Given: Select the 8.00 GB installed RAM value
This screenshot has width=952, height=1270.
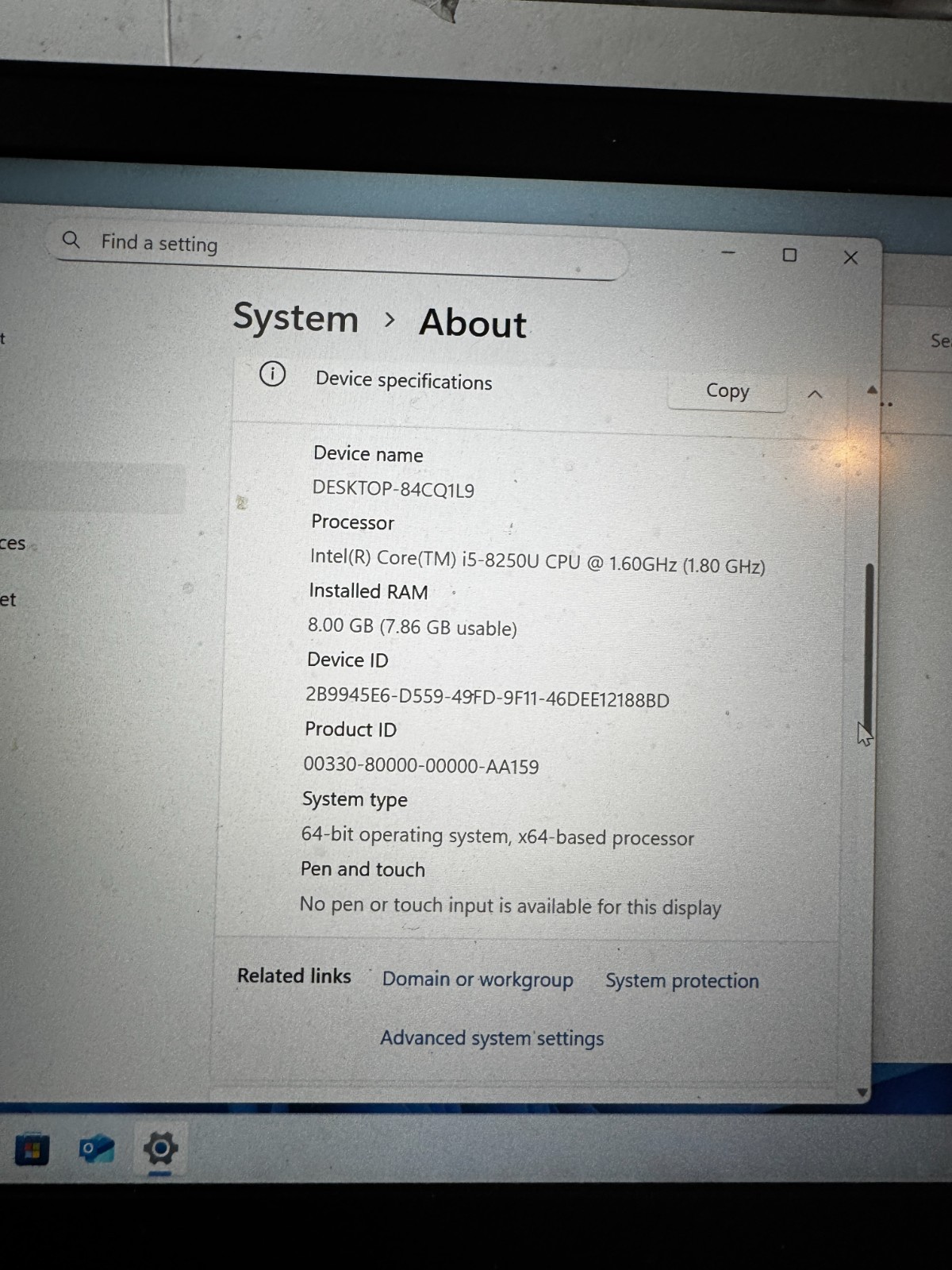Looking at the screenshot, I should [413, 627].
